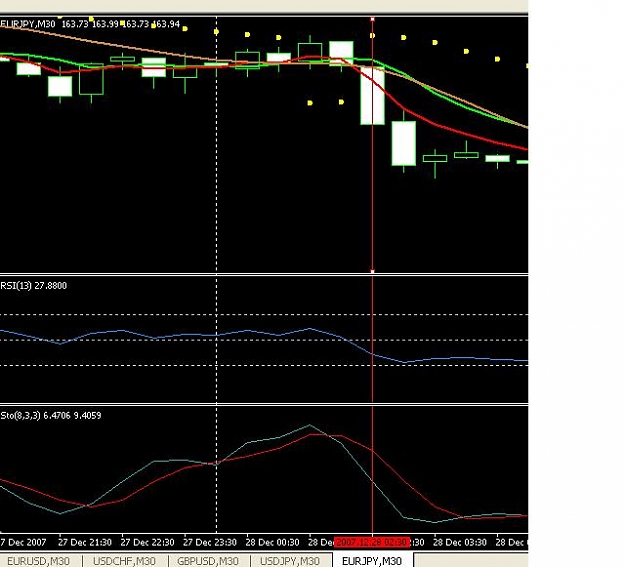Open the USDCHF,M30 chart tab
Screen dimensions: 625x567
tap(124, 561)
